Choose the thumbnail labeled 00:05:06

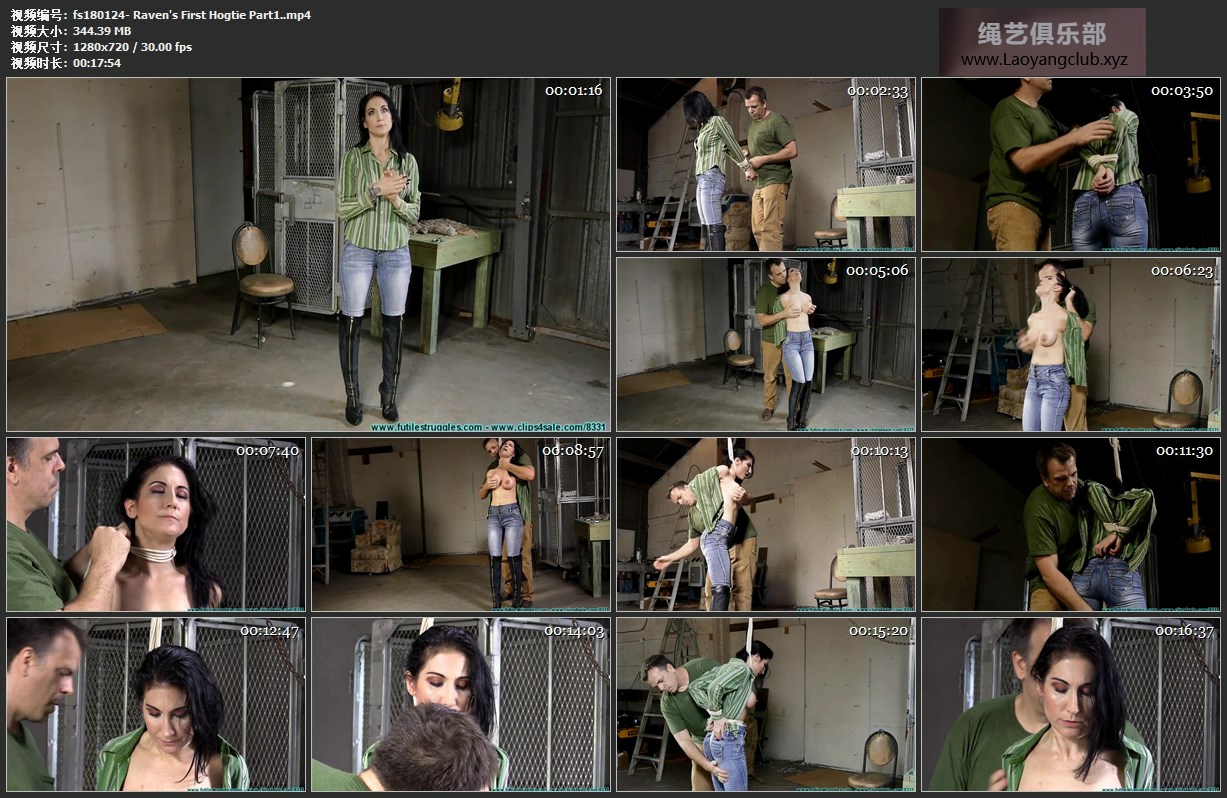[765, 344]
